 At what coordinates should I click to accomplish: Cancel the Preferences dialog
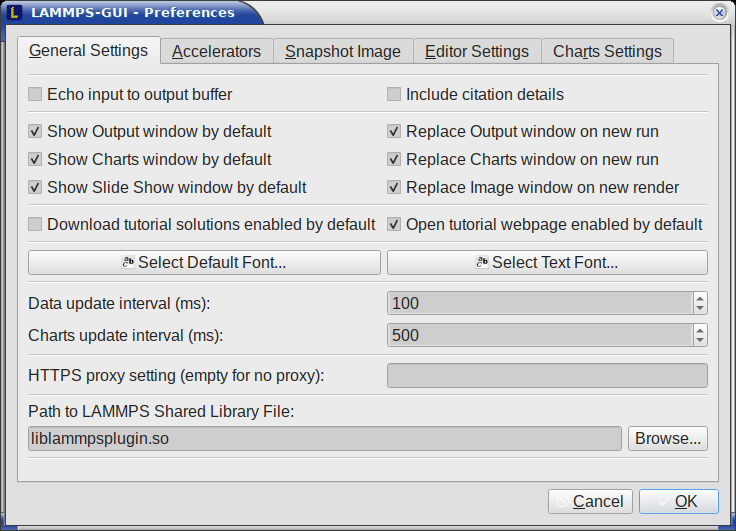pyautogui.click(x=590, y=501)
